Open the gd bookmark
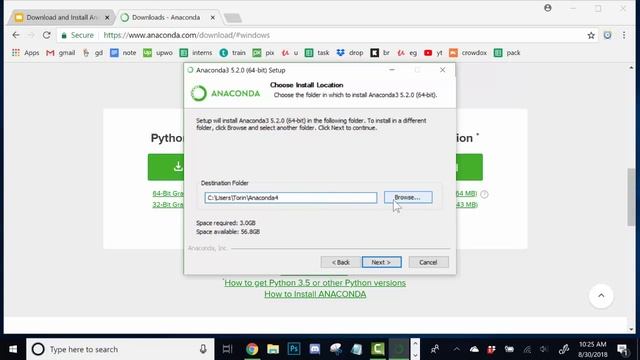 (93, 53)
